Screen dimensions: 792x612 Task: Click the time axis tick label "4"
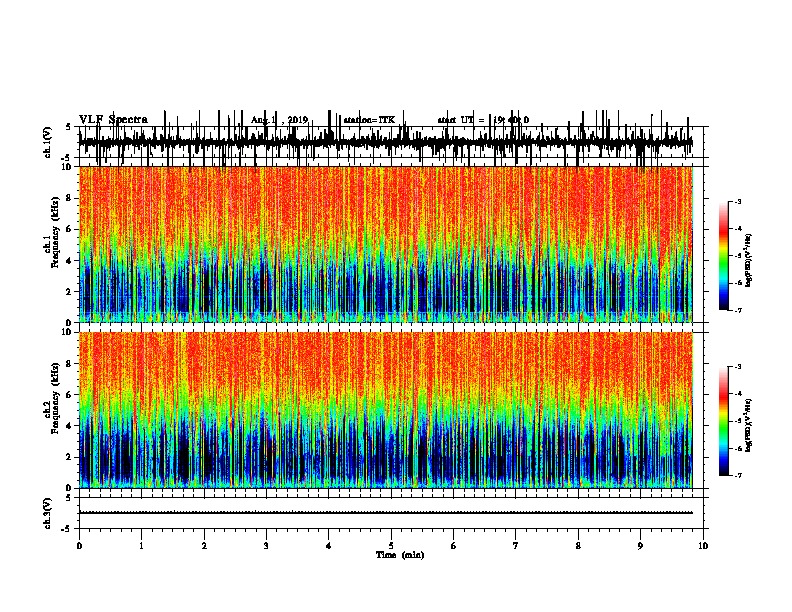coord(329,546)
